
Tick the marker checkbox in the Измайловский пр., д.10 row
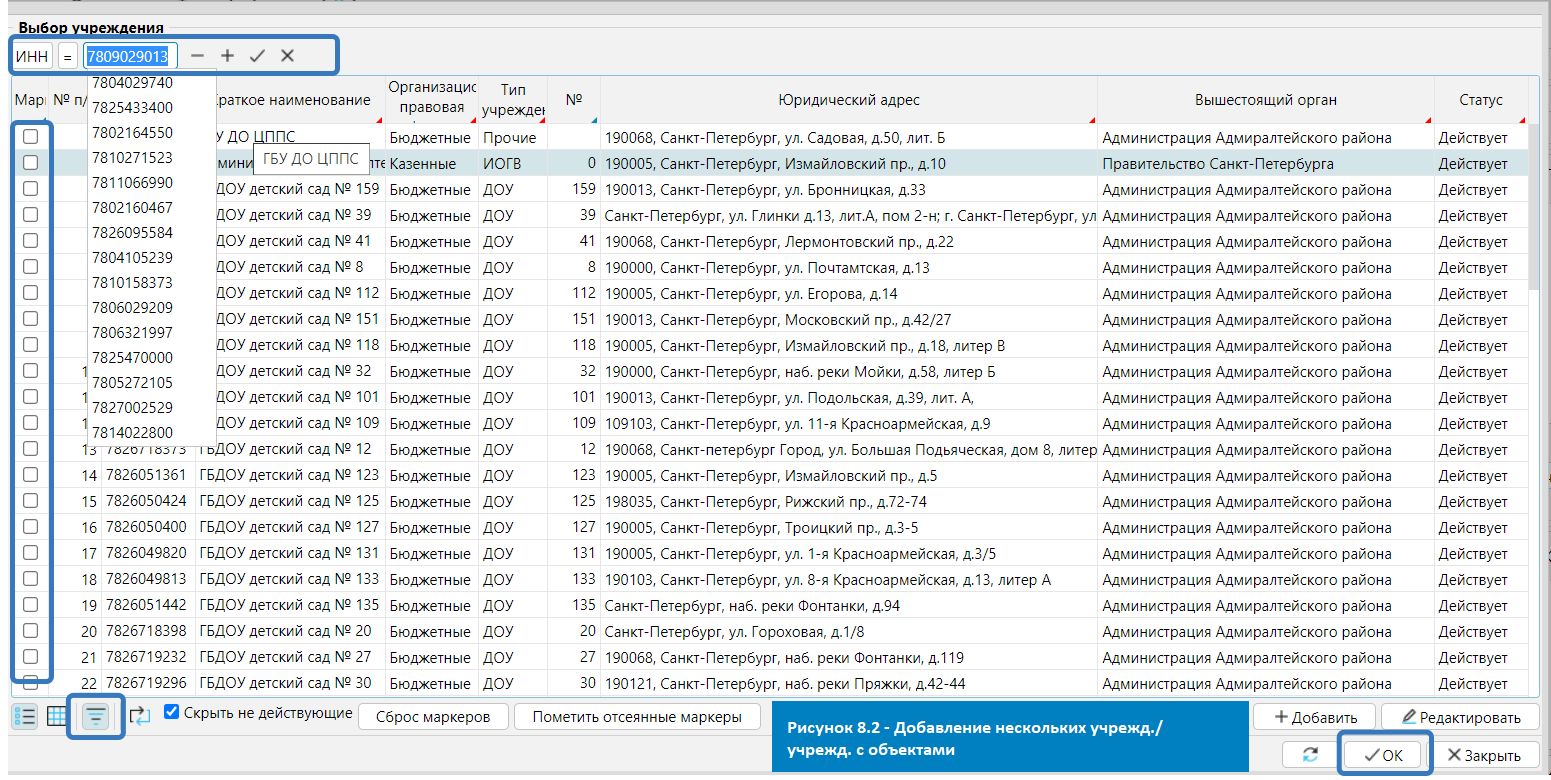click(x=31, y=162)
